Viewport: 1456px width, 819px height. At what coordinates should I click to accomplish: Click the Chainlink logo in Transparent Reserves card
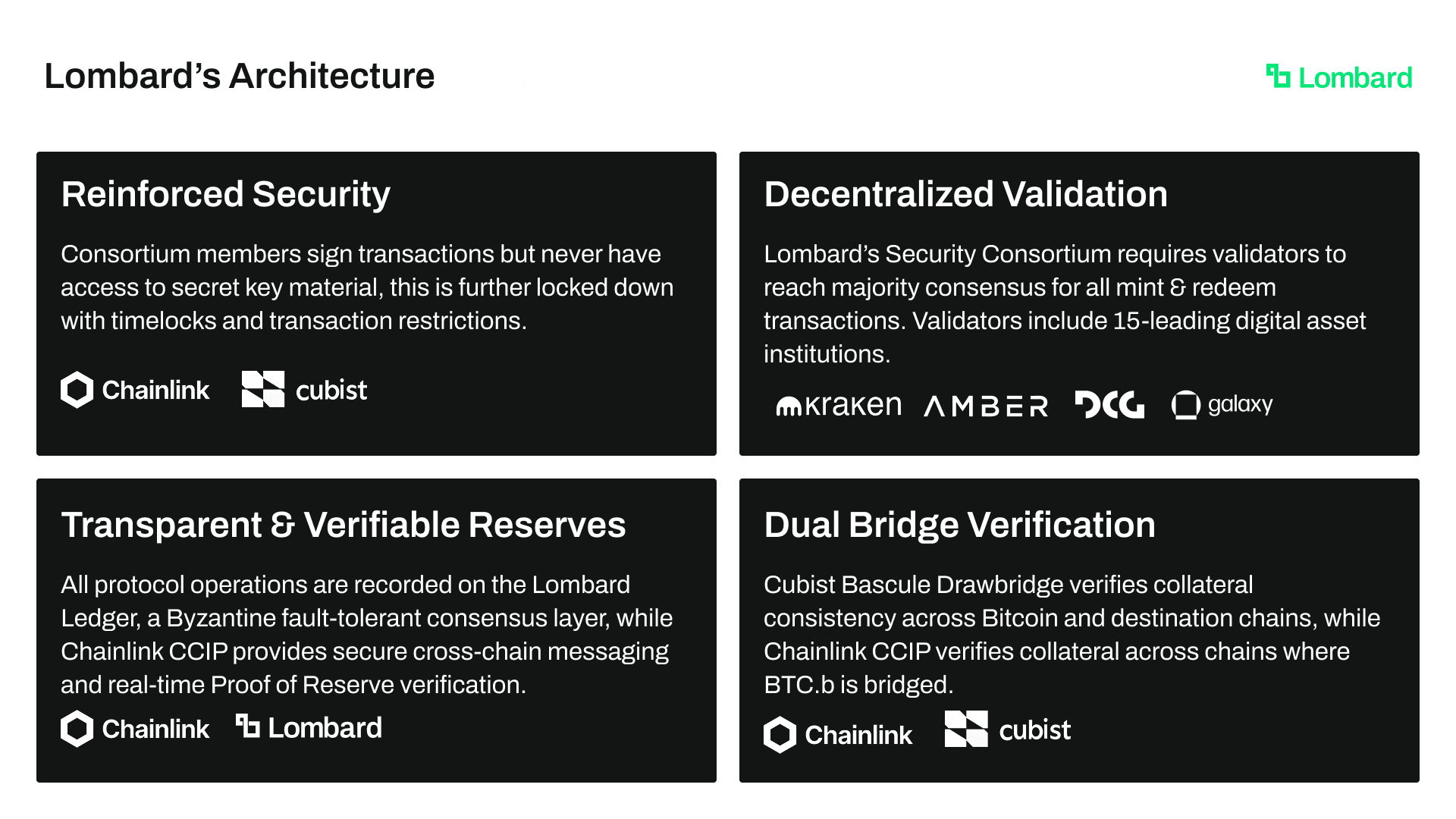pyautogui.click(x=135, y=729)
